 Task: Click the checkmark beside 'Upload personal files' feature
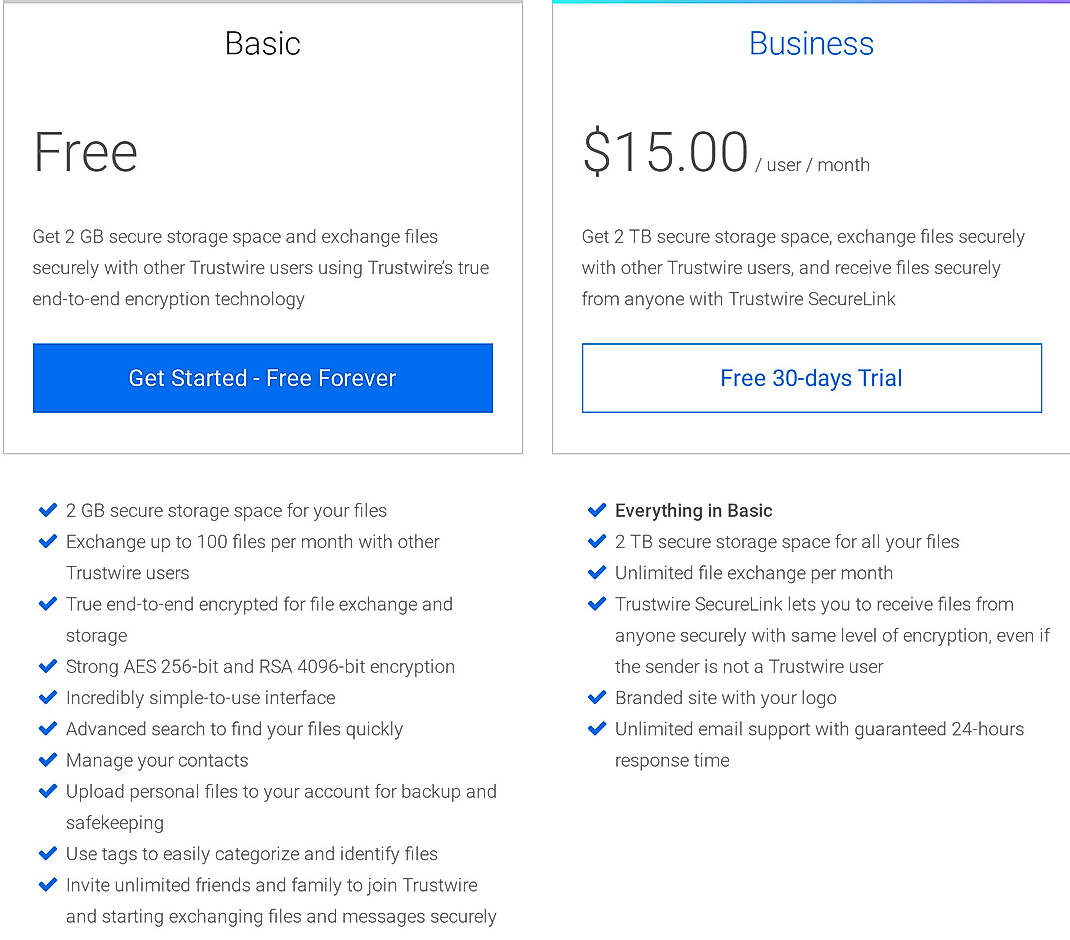click(x=47, y=791)
